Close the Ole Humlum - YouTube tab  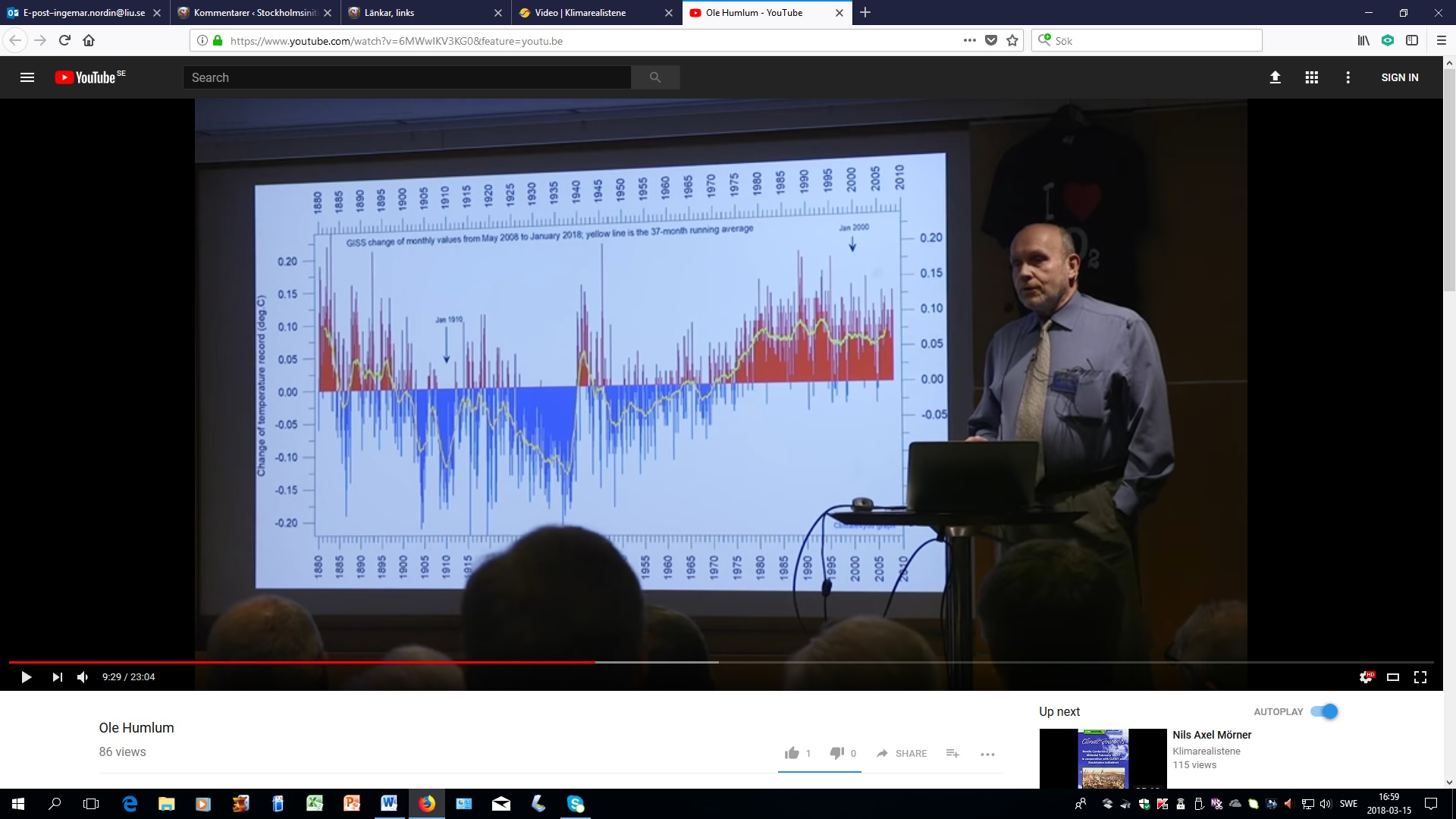[839, 13]
